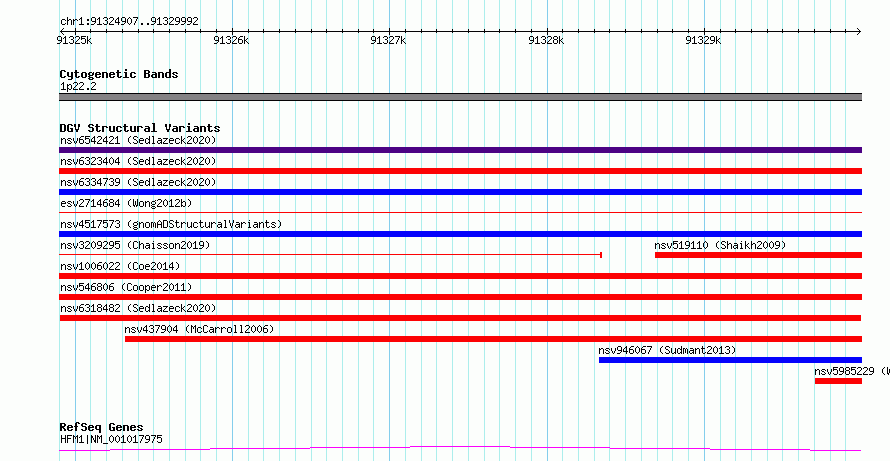Select the thin red nsv3209295 line

[330, 255]
